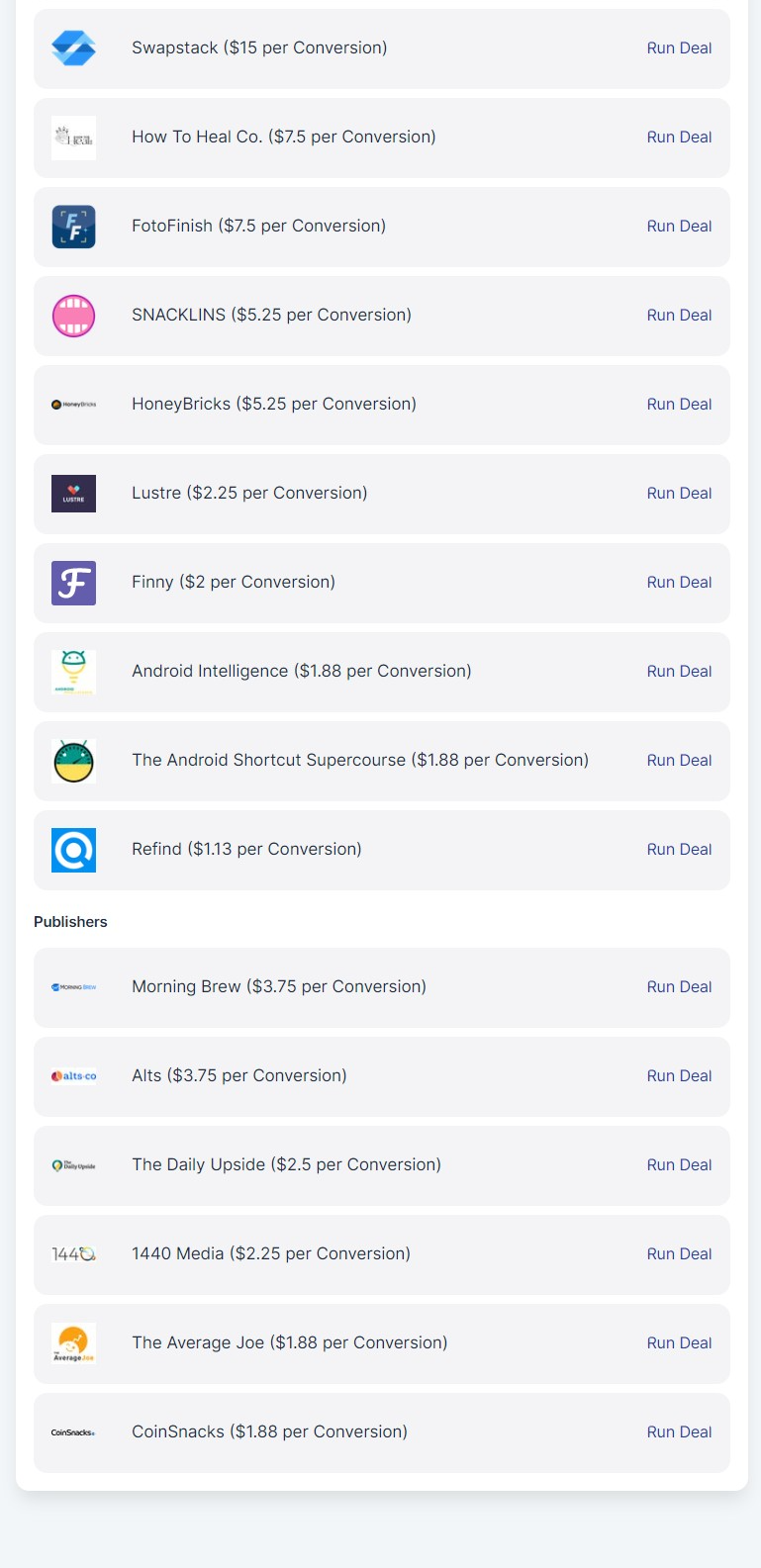Click the Publishers section heading

click(70, 922)
